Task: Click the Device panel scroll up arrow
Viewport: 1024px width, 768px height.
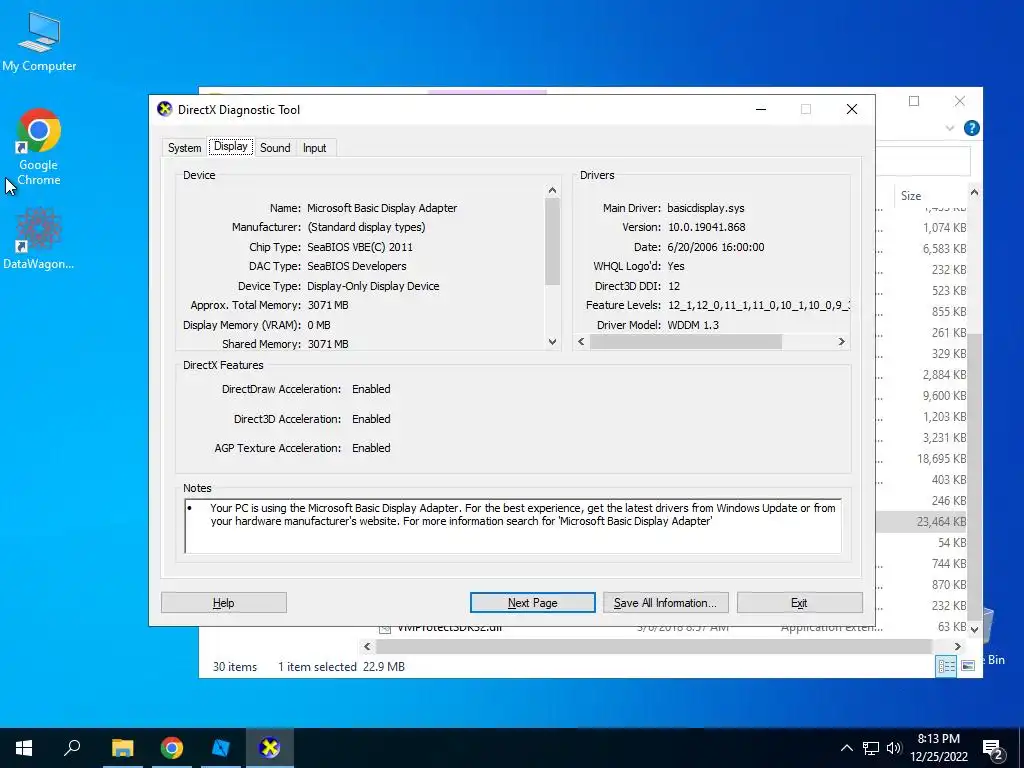Action: (x=552, y=190)
